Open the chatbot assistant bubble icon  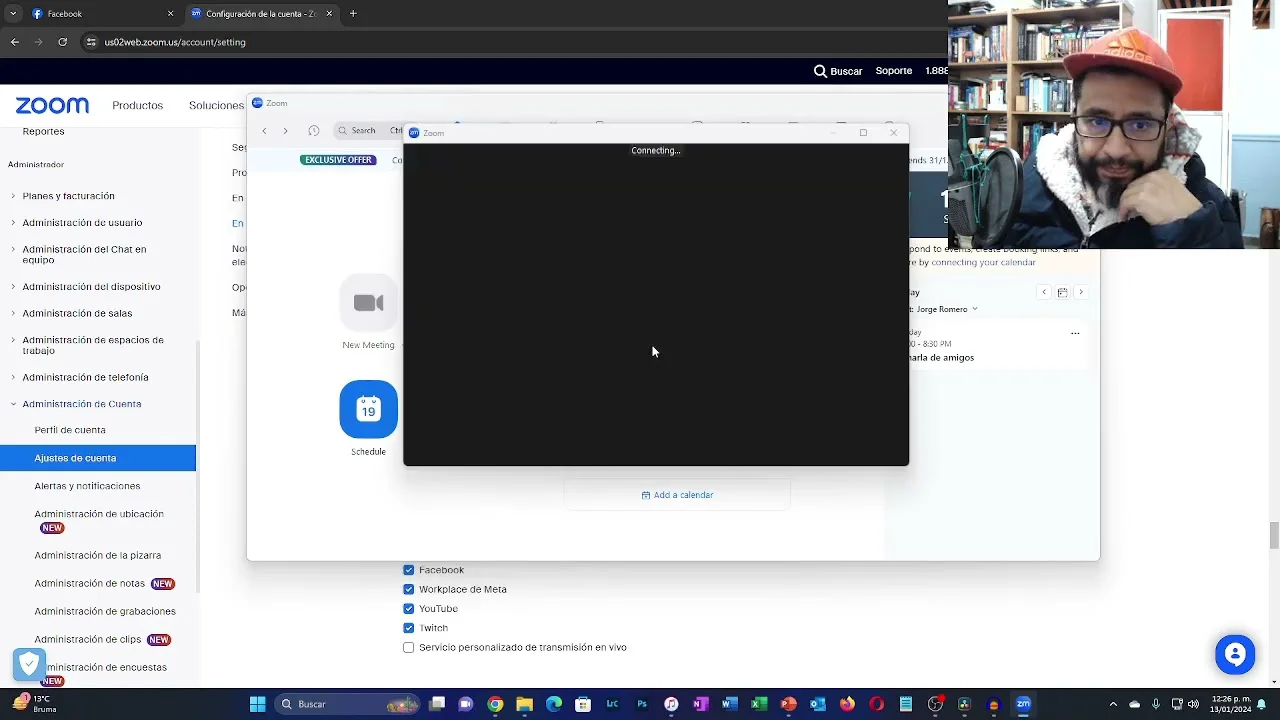tap(1235, 655)
